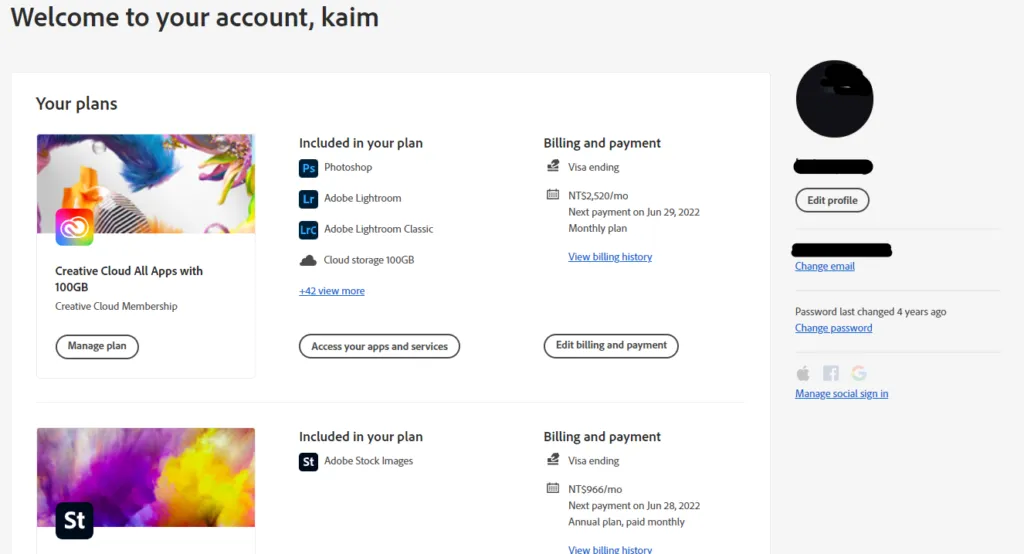
Task: Follow the Change password link
Action: coord(833,328)
